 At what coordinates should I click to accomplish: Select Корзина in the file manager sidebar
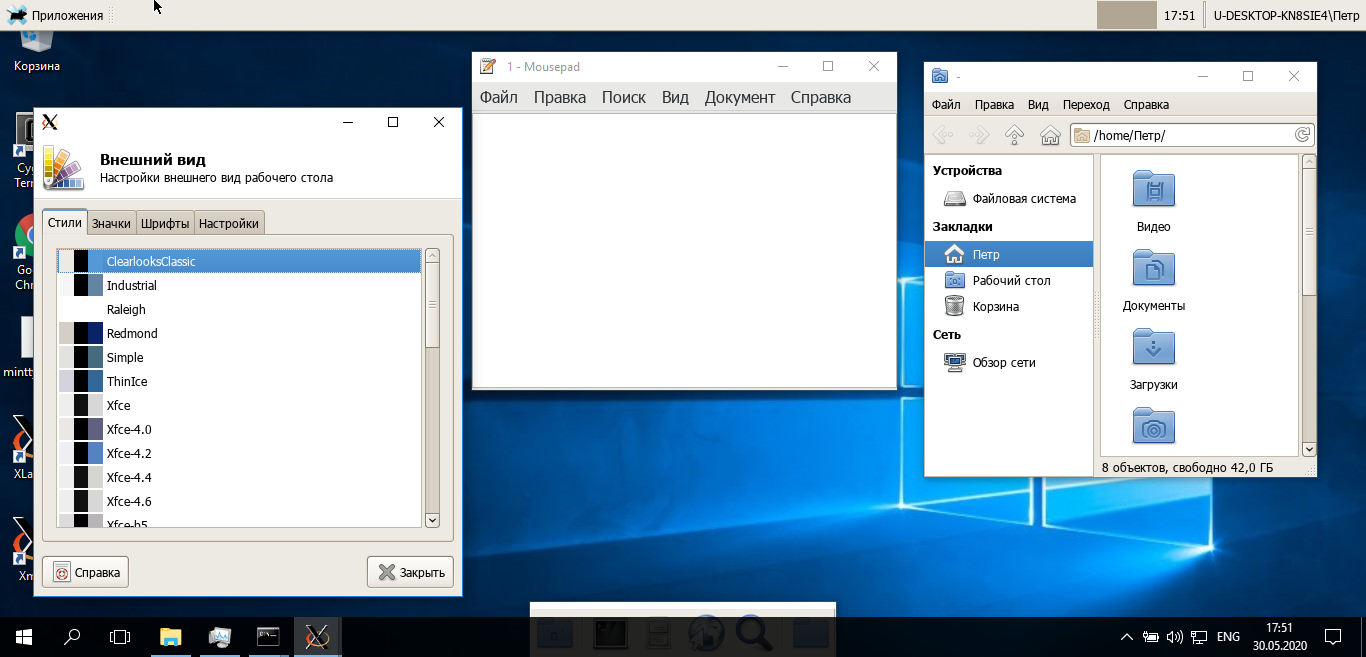(995, 307)
